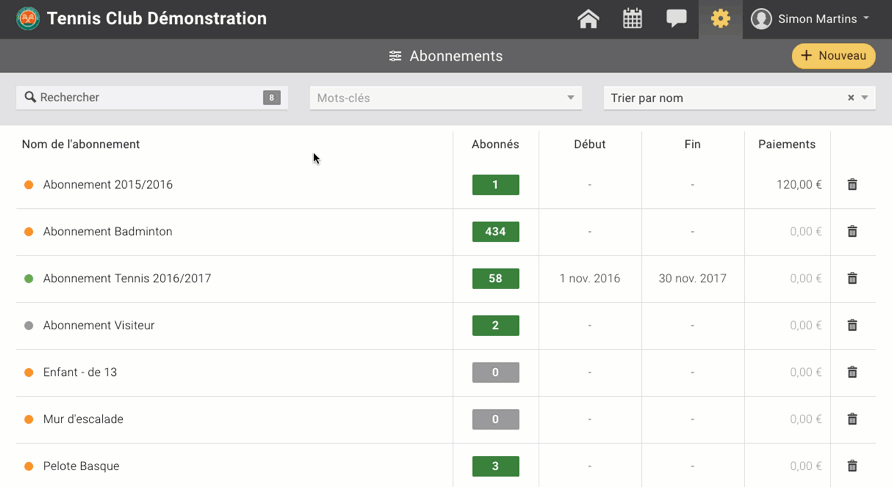Delete Abonnement 2015/2016 with trash icon

point(852,185)
